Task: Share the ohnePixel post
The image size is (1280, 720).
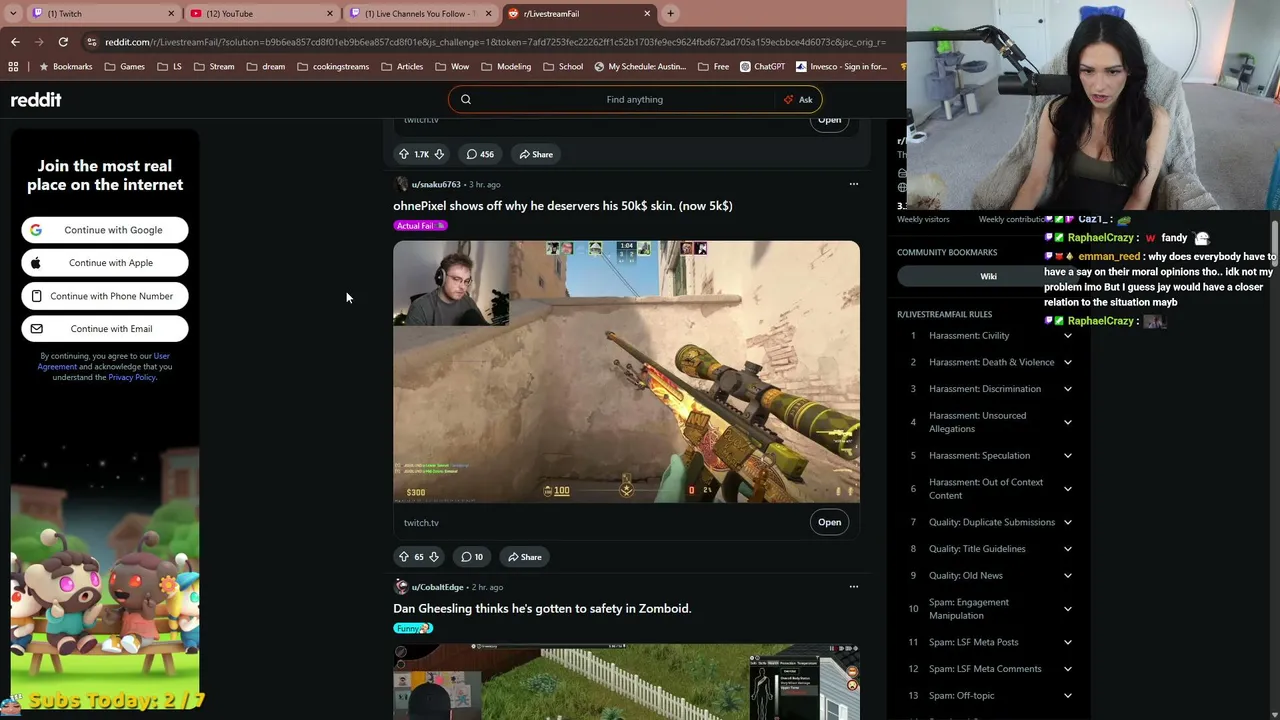Action: (x=525, y=557)
